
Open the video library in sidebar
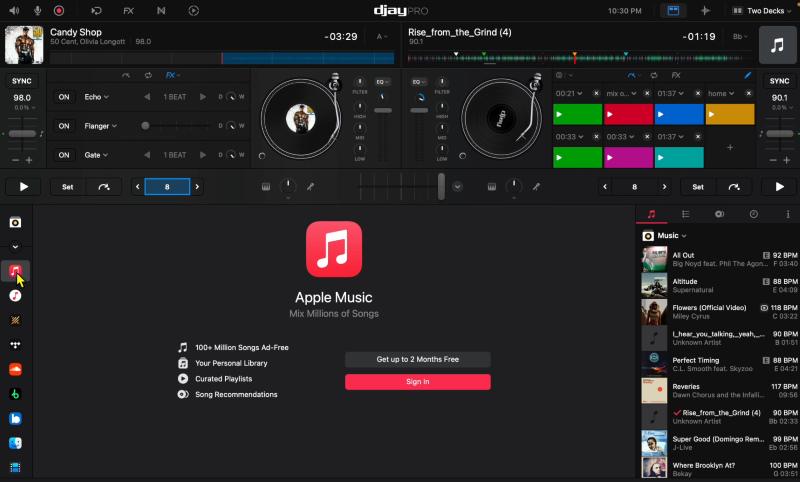15,467
